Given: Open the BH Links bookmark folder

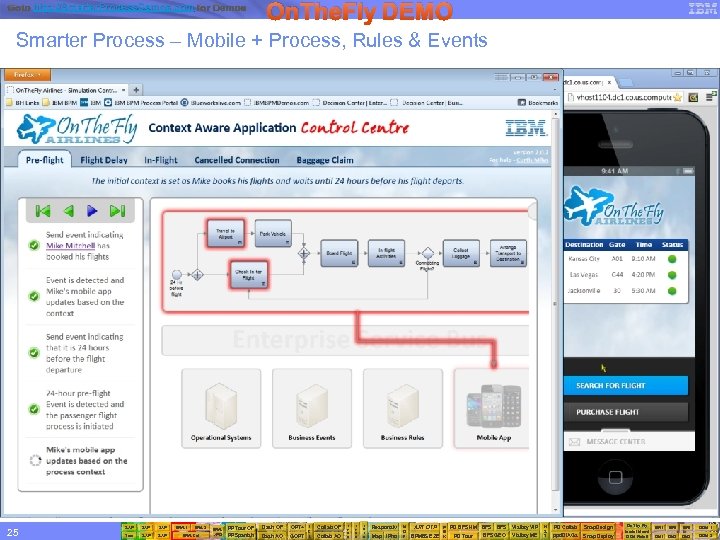Looking at the screenshot, I should 23,103.
